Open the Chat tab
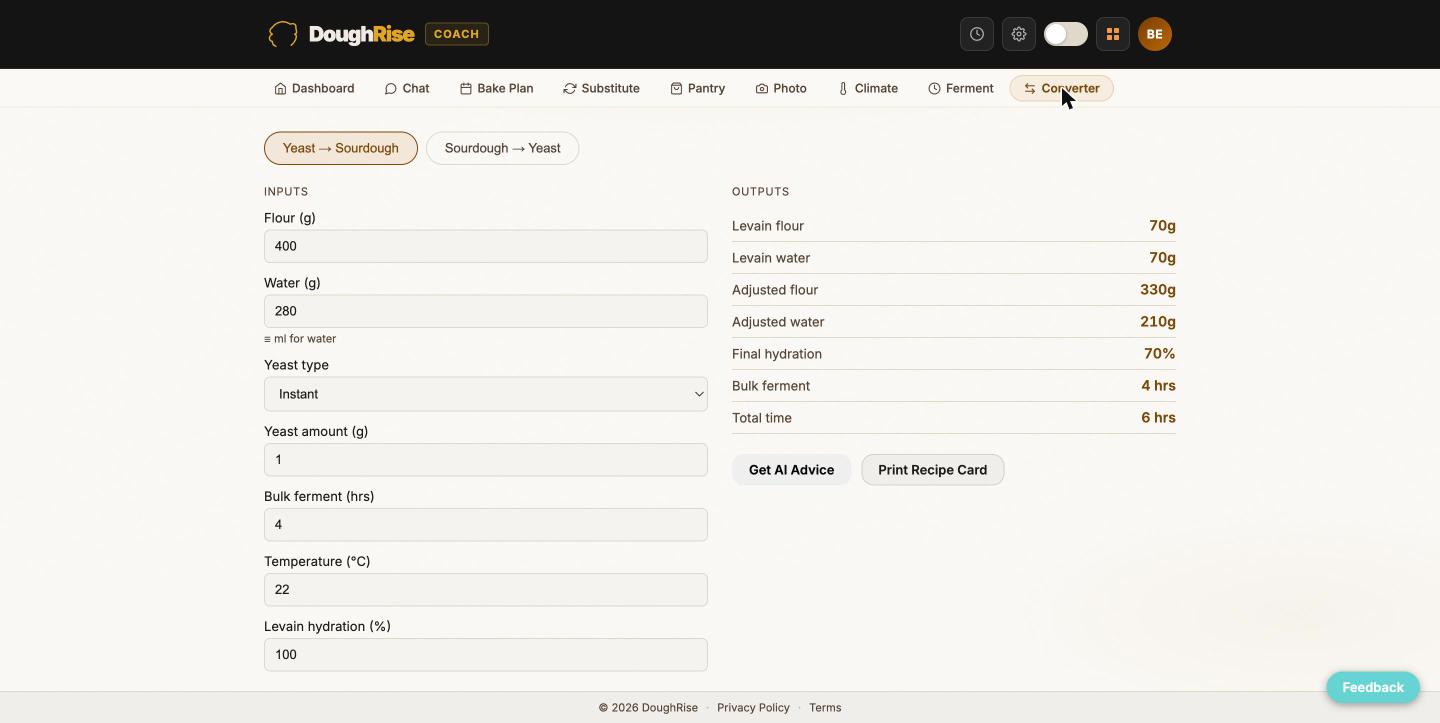 (407, 88)
